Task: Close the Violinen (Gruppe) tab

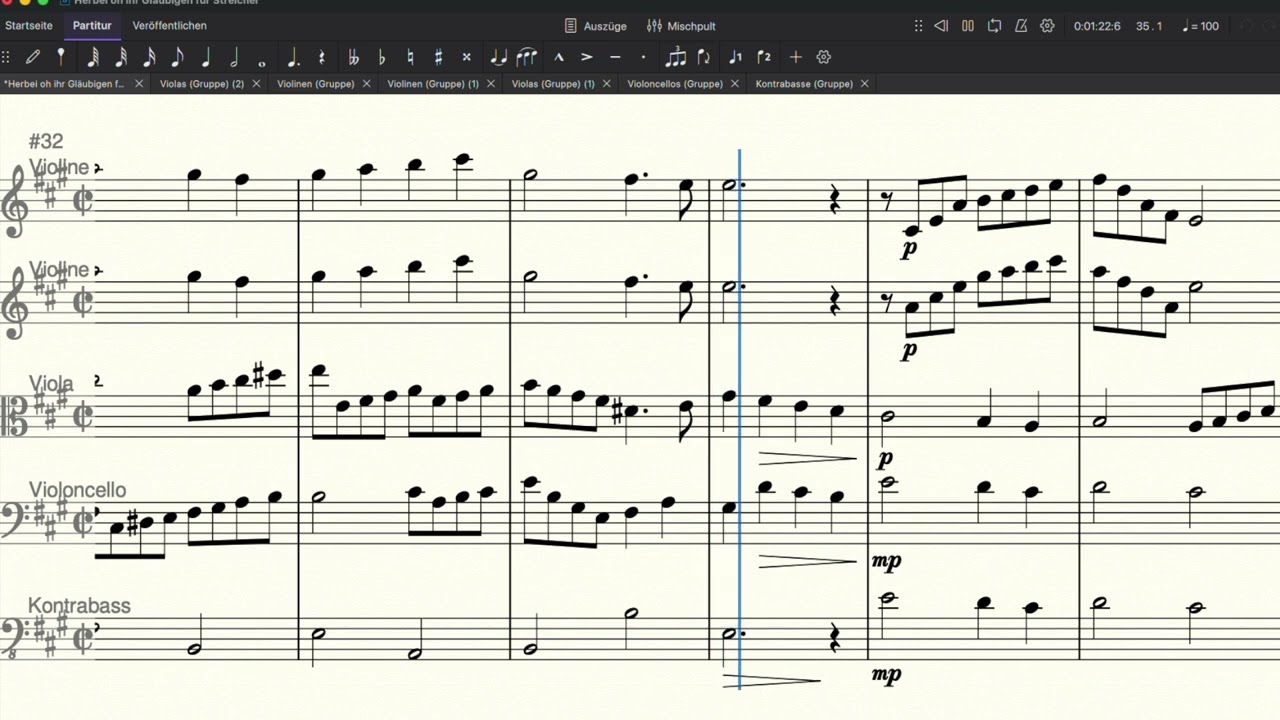Action: [366, 84]
